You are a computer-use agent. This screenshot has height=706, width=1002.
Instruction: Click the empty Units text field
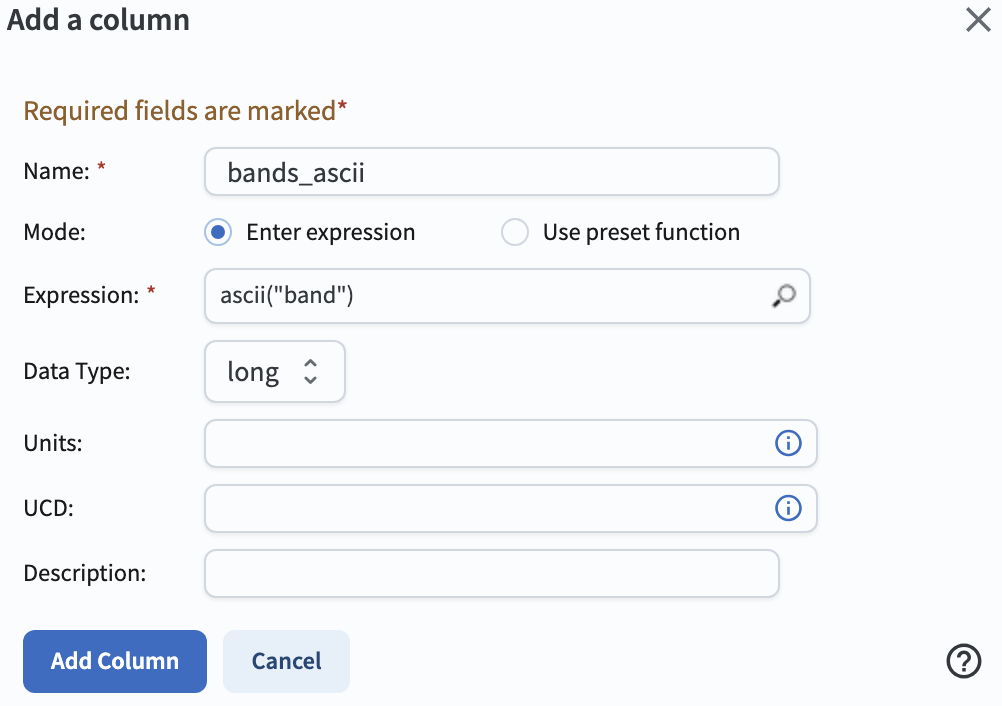[x=480, y=443]
